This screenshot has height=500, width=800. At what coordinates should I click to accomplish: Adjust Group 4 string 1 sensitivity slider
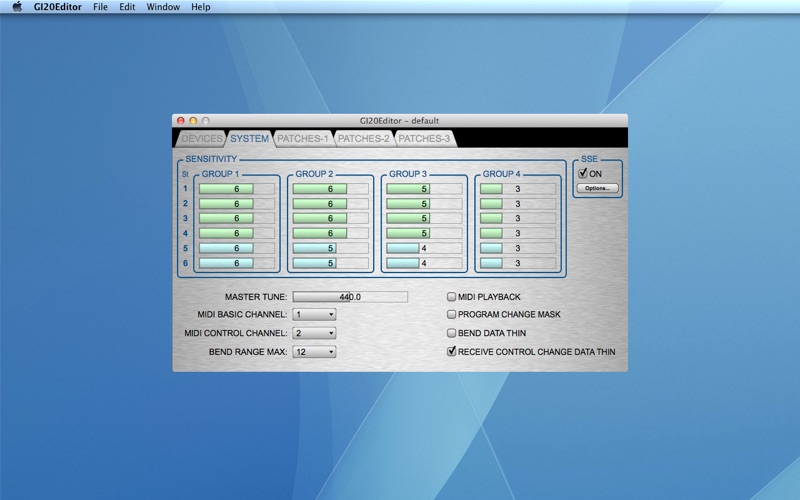coord(518,189)
